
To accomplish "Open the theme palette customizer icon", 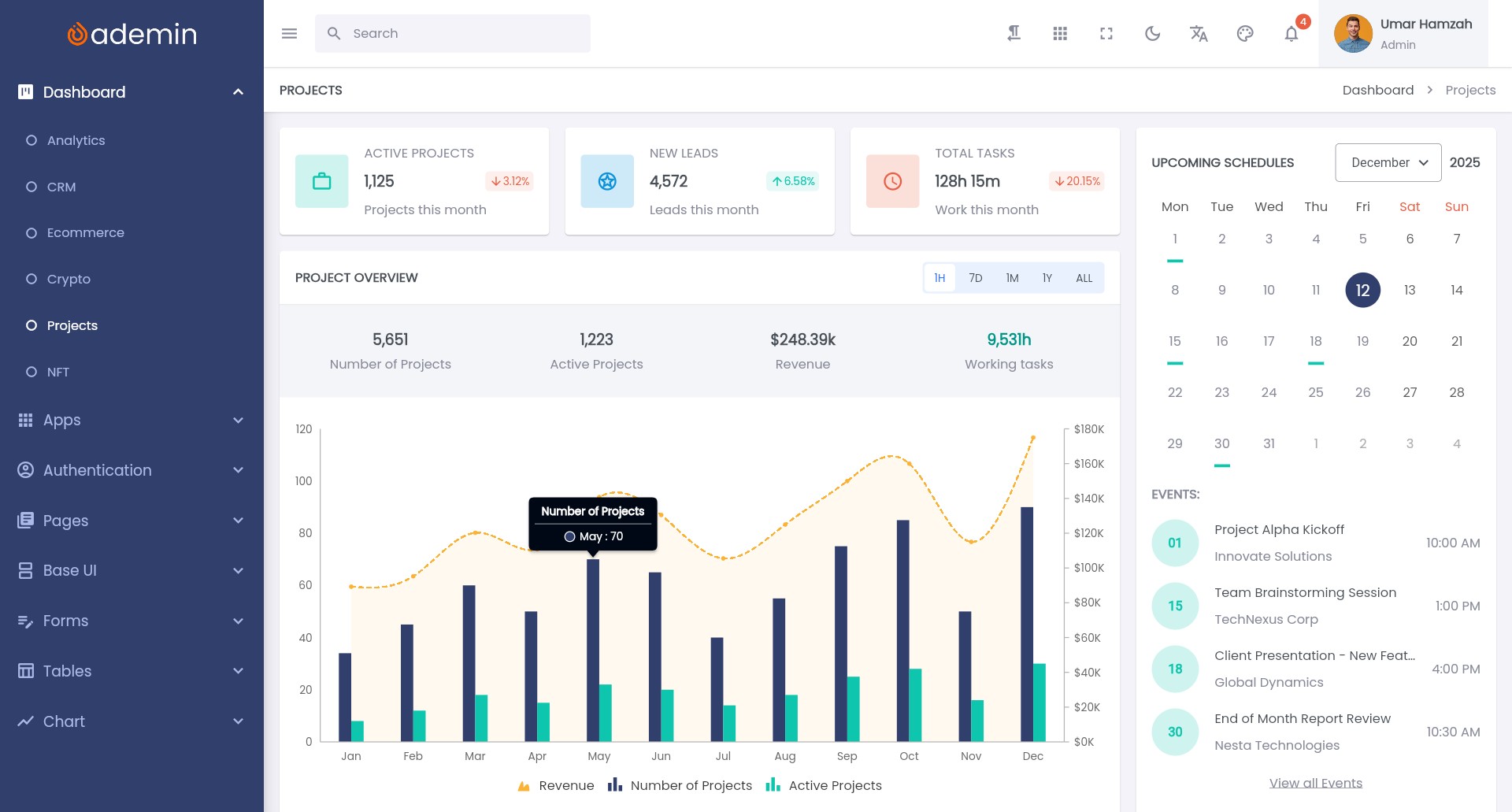I will (1245, 33).
